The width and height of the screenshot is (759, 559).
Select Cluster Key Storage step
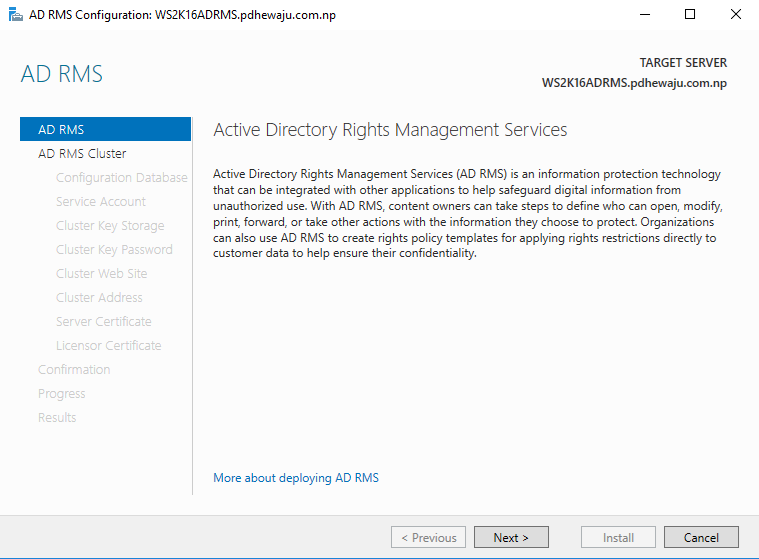(110, 226)
